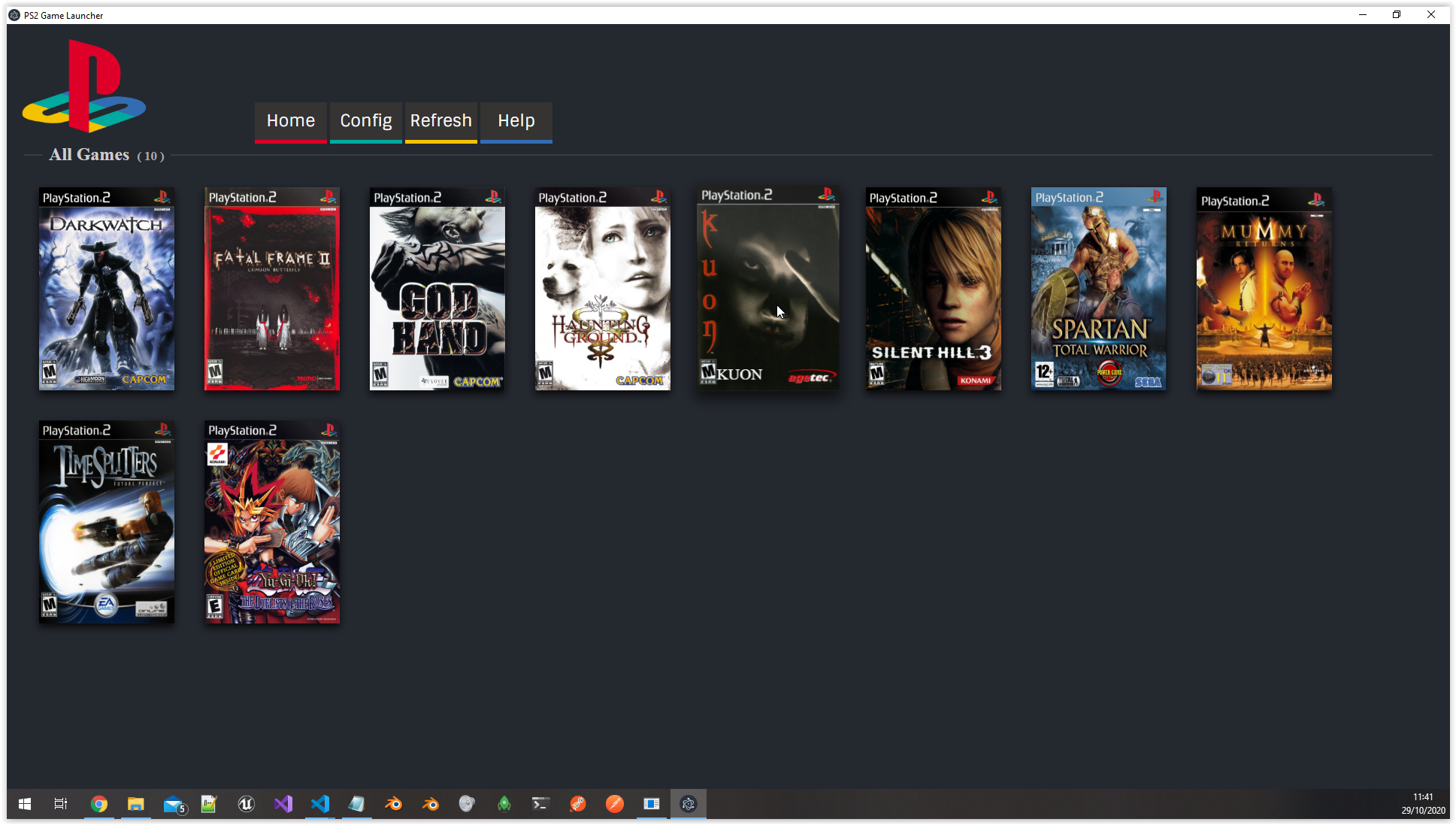Open Yu-Gi-Oh Duelists of the Roses
The image size is (1456, 825).
[x=272, y=522]
